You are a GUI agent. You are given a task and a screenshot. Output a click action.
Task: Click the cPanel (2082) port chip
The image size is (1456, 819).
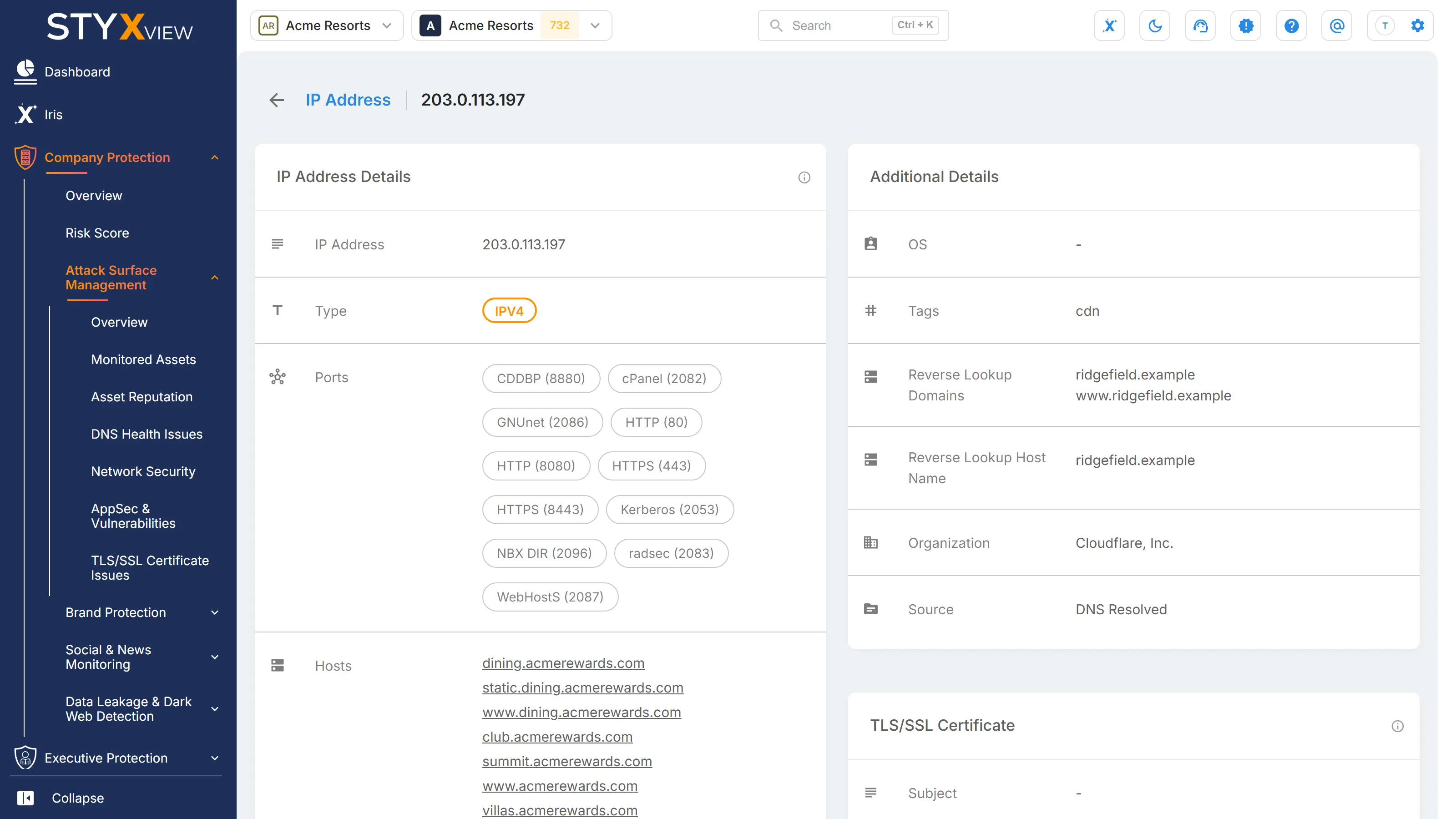pos(664,379)
